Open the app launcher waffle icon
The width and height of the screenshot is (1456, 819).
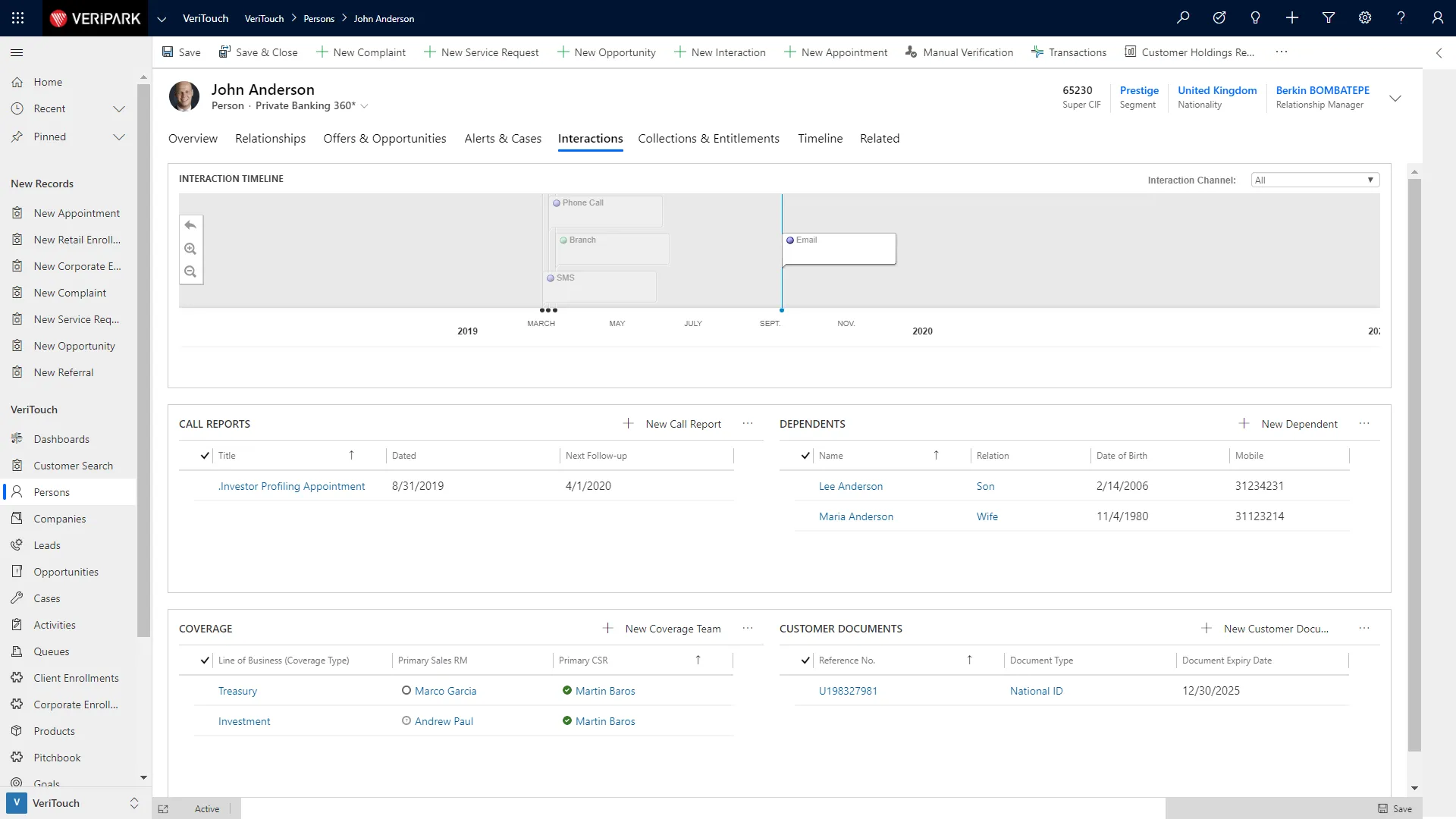(18, 18)
